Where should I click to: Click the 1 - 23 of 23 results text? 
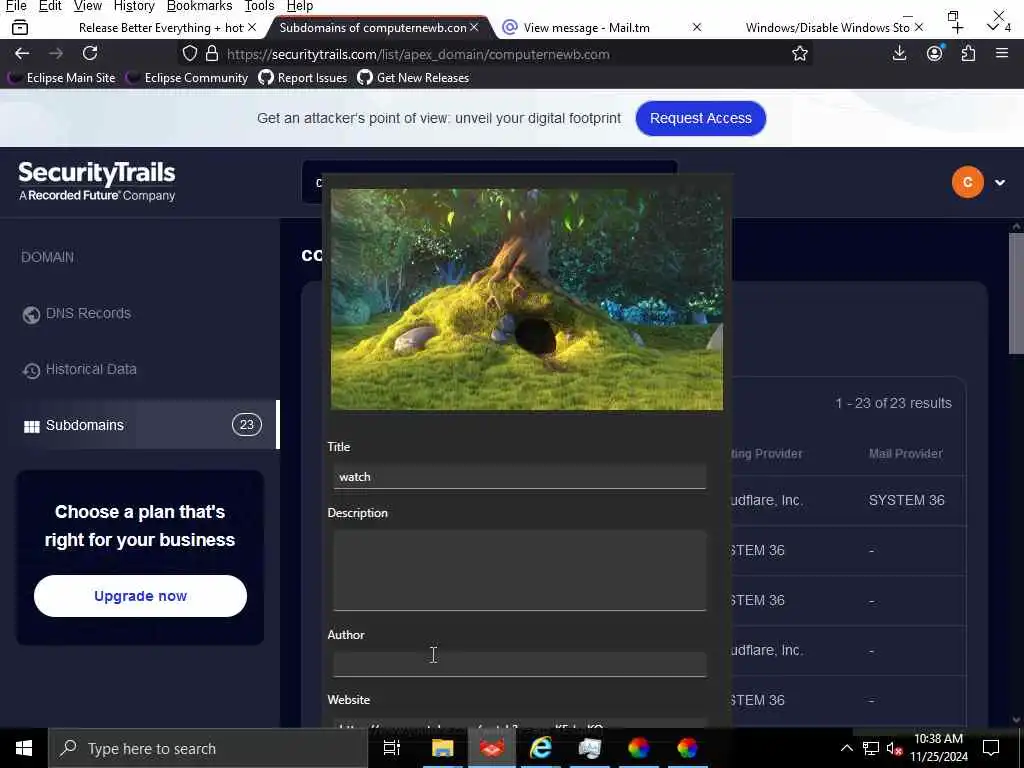click(x=893, y=403)
